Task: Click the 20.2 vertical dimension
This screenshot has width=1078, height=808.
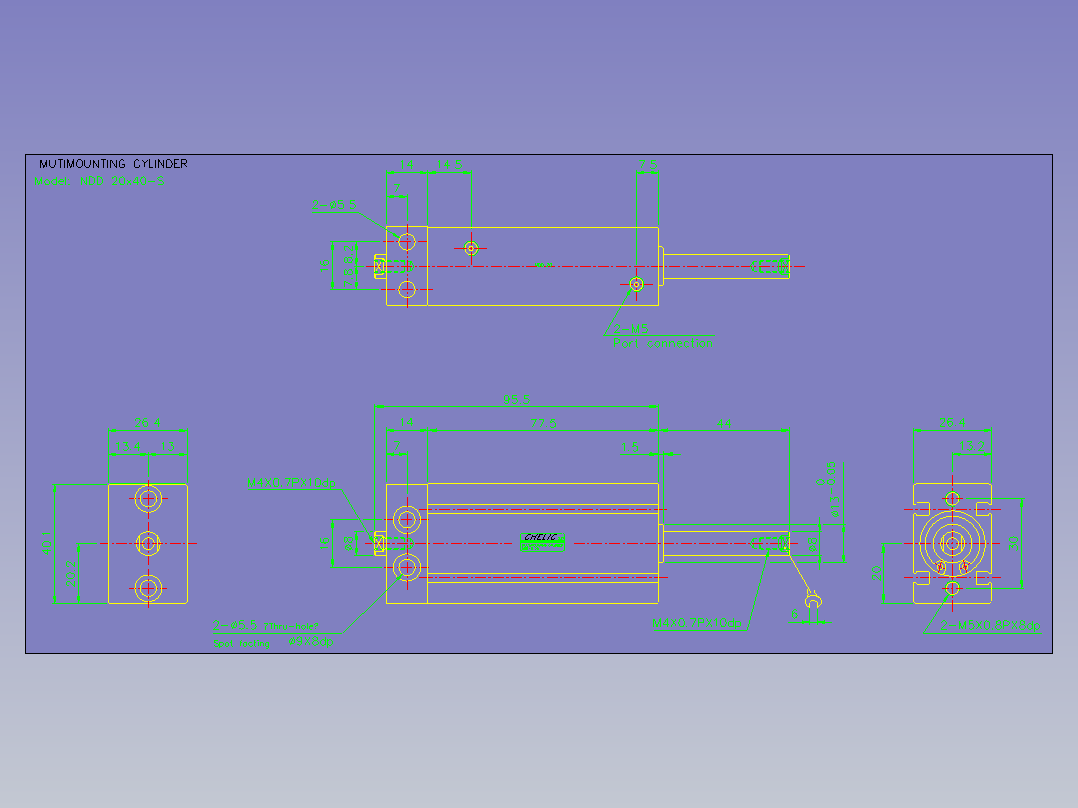Action: tap(71, 574)
